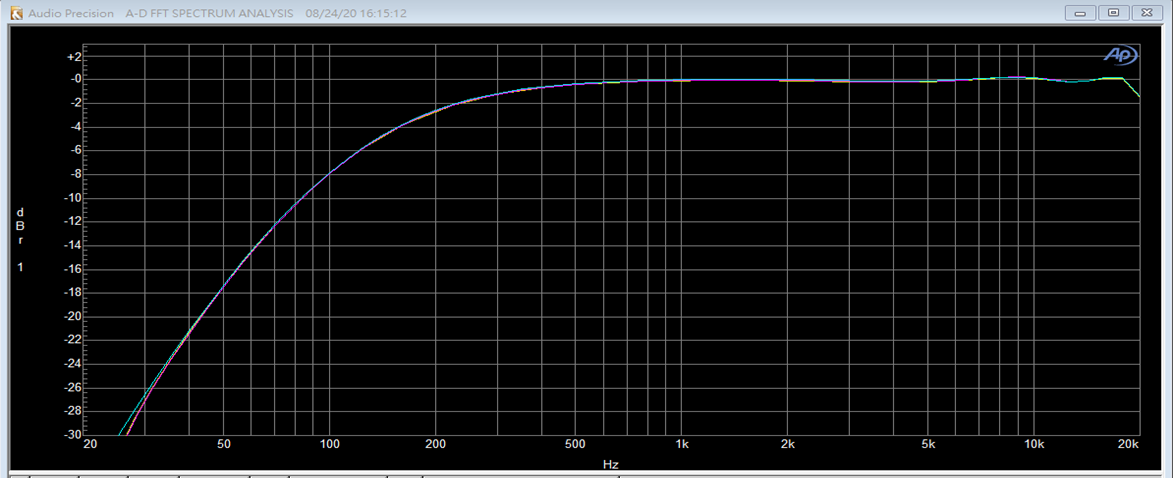Click the +2 level axis tick label

coord(73,56)
